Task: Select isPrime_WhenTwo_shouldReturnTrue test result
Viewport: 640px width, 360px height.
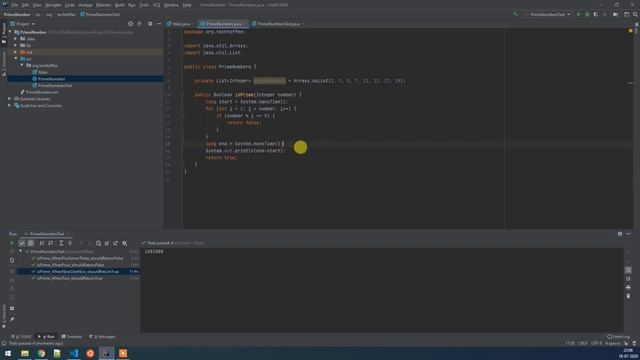Action: coord(70,278)
